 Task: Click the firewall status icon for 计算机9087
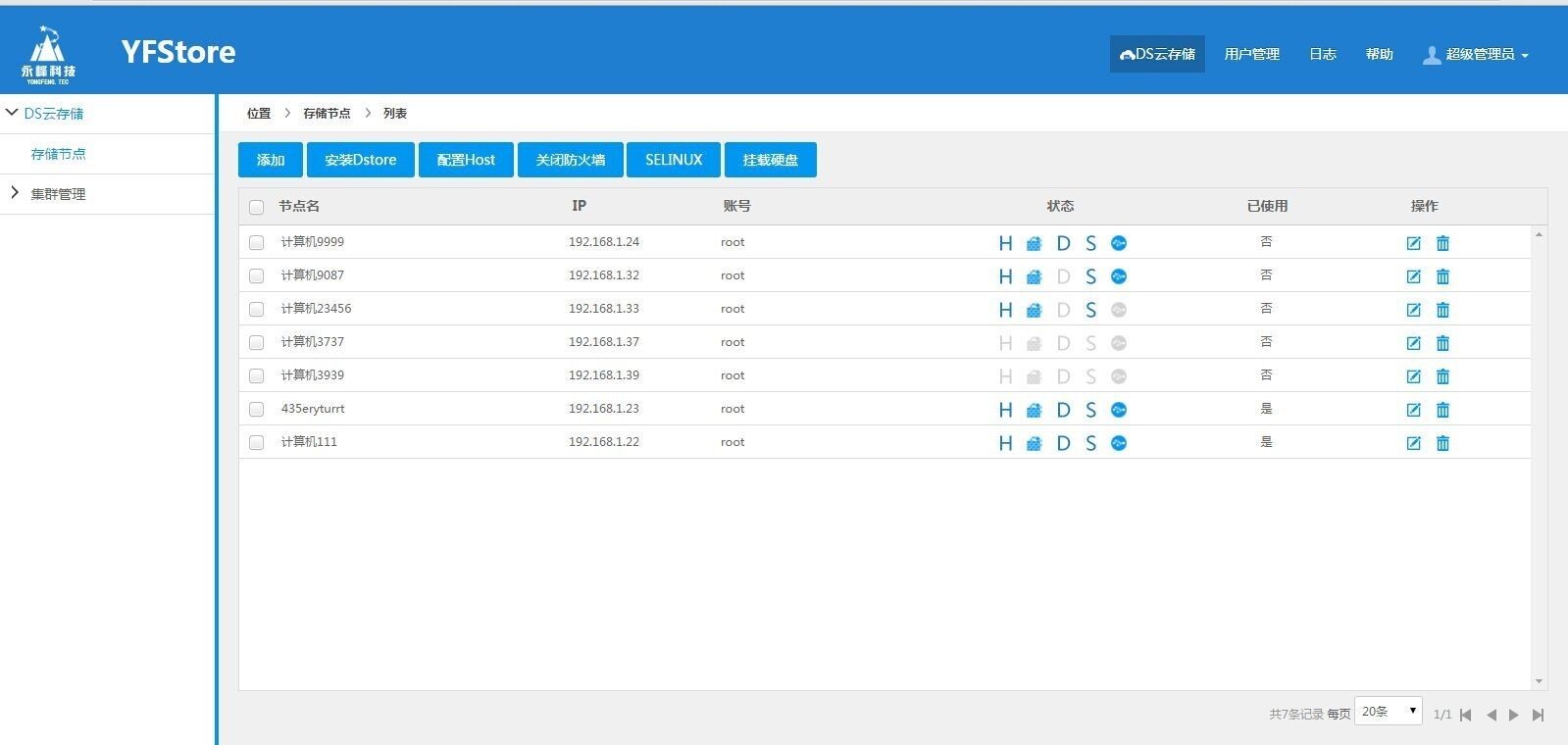click(1034, 276)
